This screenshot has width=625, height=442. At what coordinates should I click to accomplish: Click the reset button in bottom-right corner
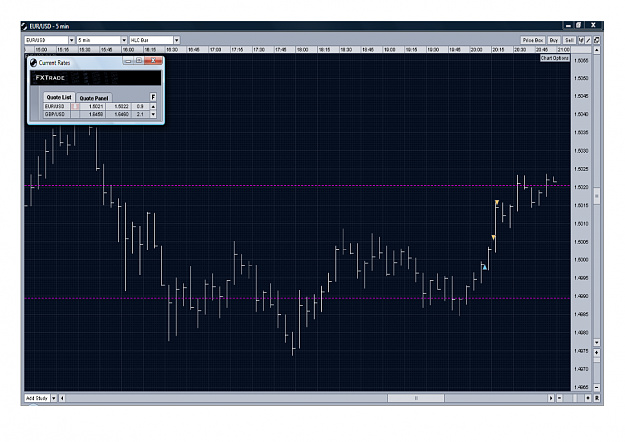[x=597, y=398]
